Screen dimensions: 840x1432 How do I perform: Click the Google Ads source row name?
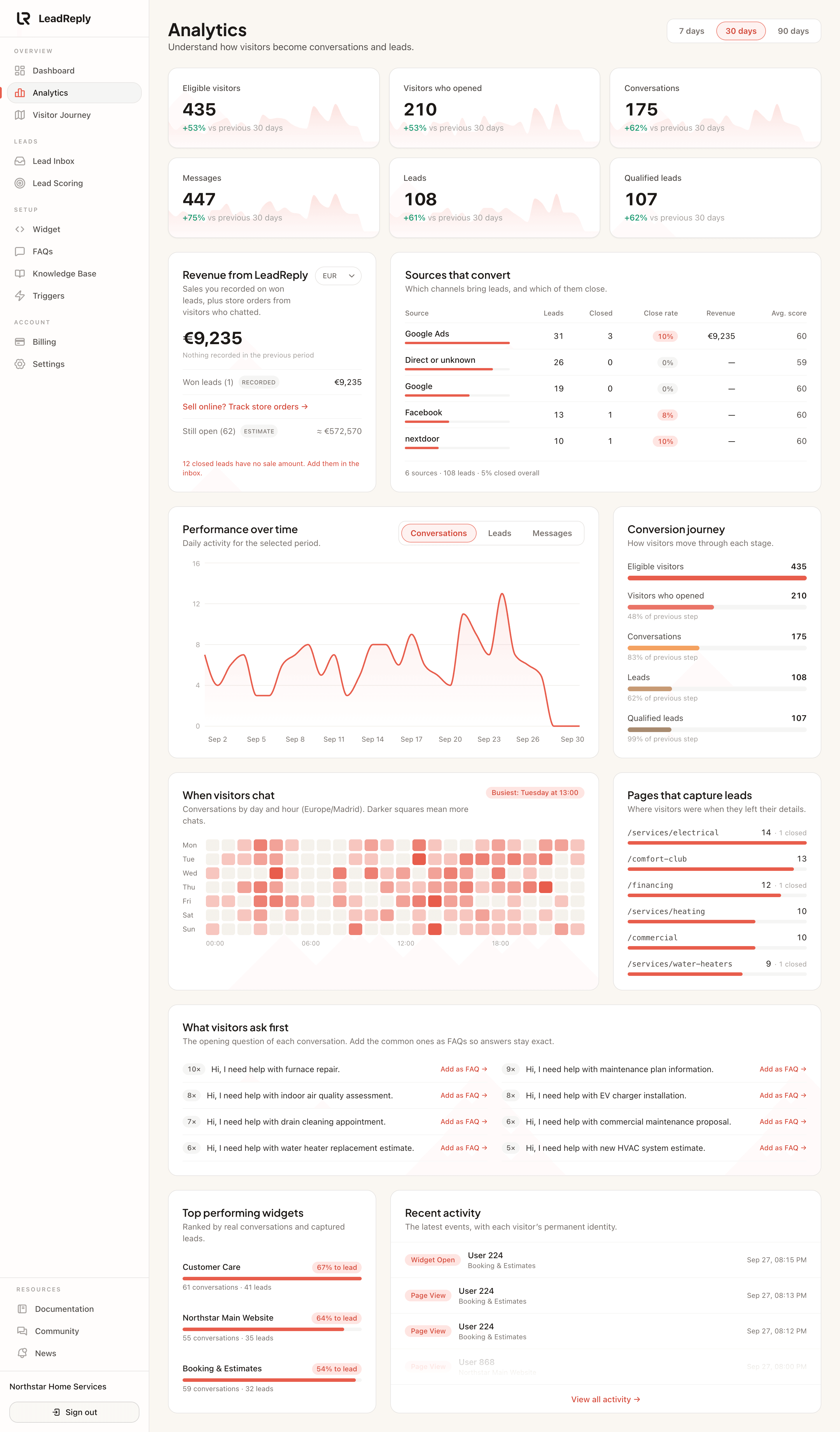(x=427, y=334)
